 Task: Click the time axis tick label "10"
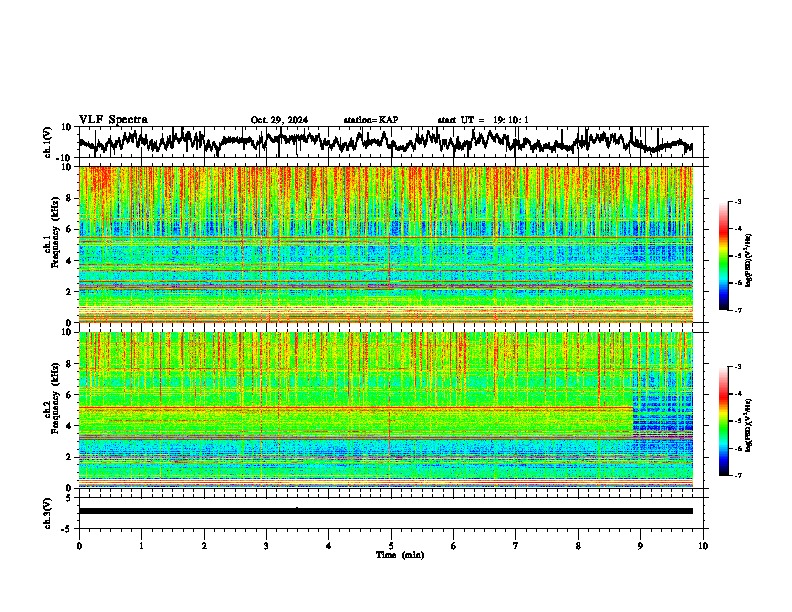point(703,546)
